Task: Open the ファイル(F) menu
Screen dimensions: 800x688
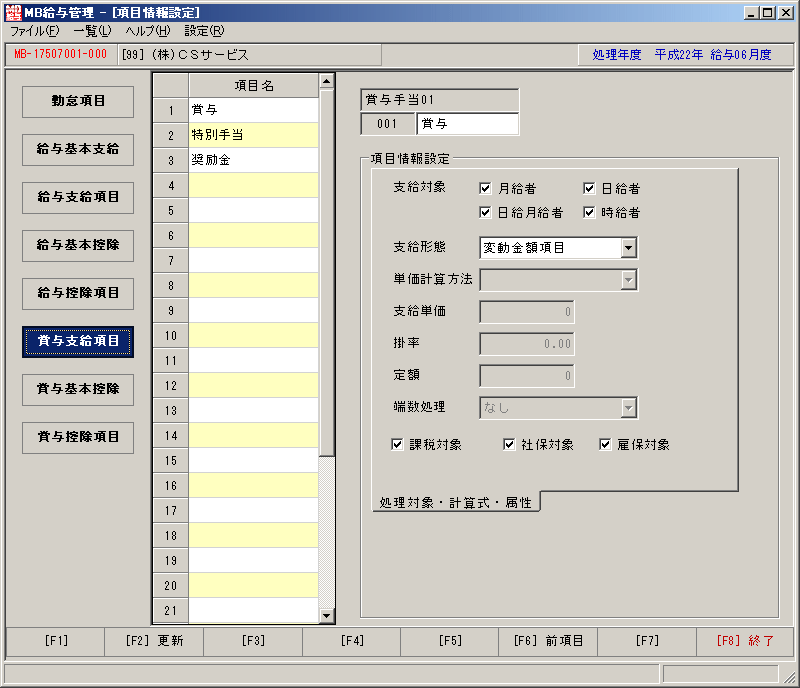Action: [35, 31]
